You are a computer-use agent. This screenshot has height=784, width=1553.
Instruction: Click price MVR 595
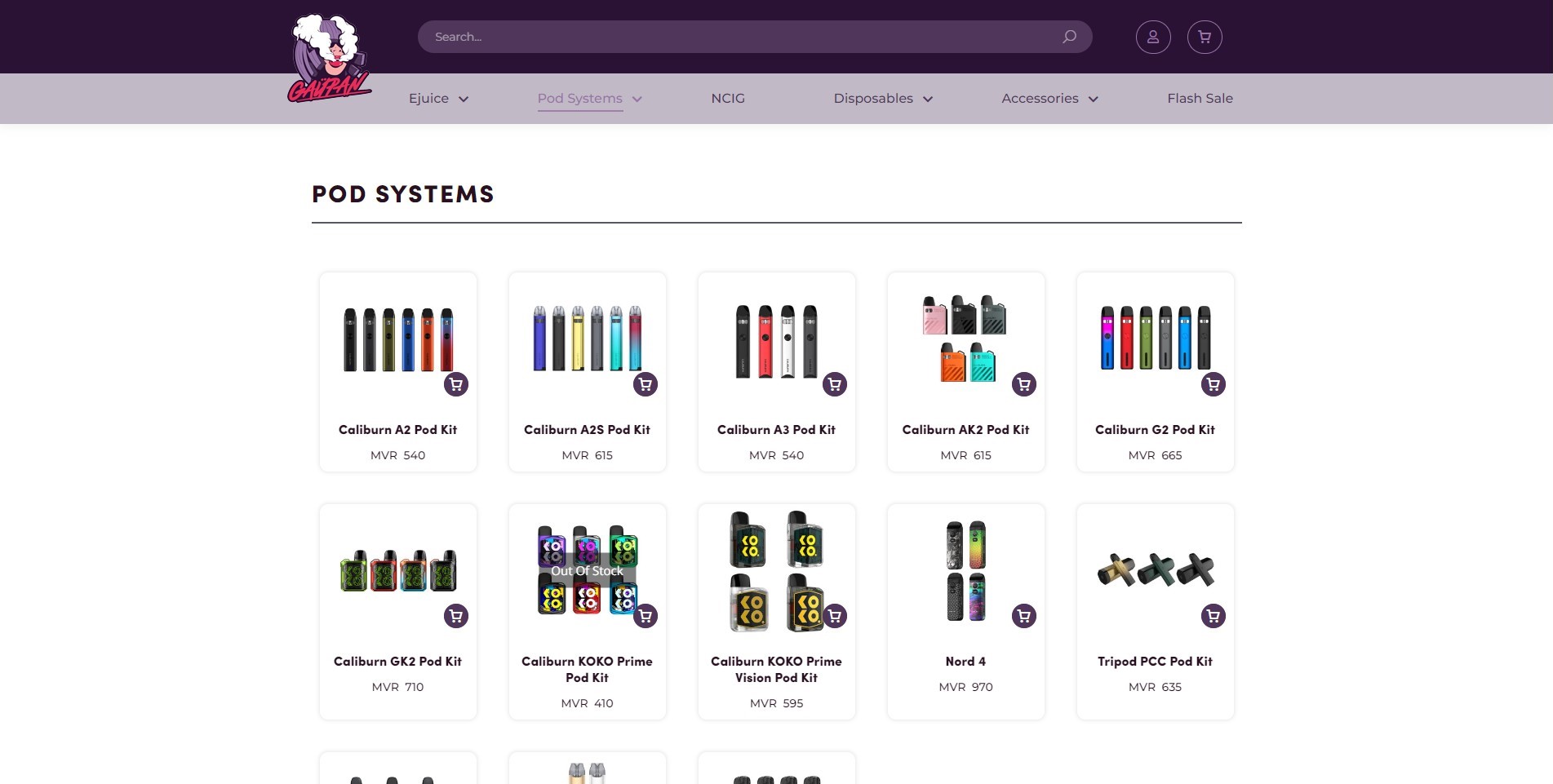coord(776,703)
